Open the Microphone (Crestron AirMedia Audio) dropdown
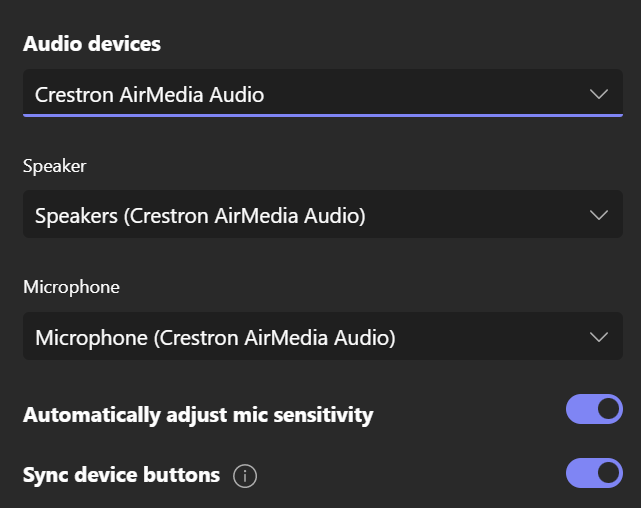This screenshot has height=508, width=641. [323, 336]
